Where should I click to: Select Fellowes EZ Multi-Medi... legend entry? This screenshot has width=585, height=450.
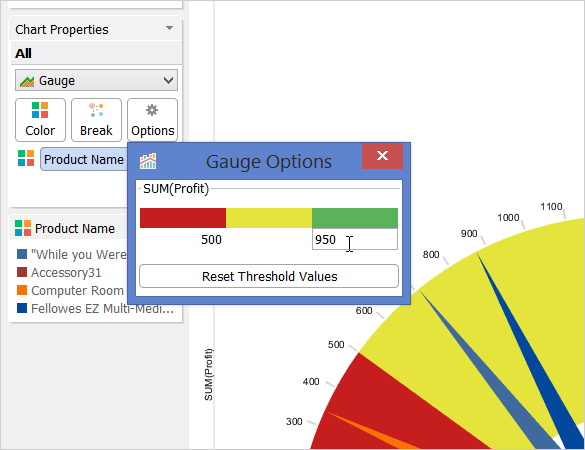click(x=102, y=308)
